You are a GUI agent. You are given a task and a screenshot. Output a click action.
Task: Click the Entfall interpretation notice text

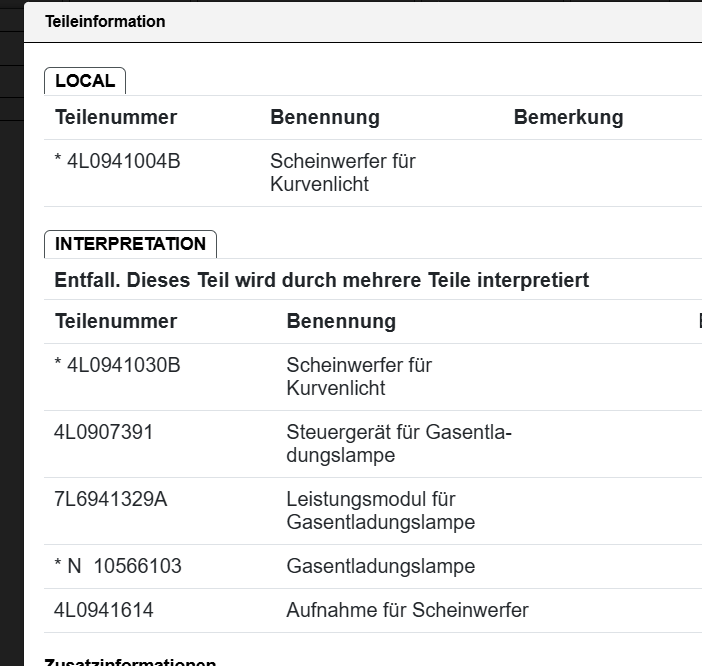pos(321,280)
